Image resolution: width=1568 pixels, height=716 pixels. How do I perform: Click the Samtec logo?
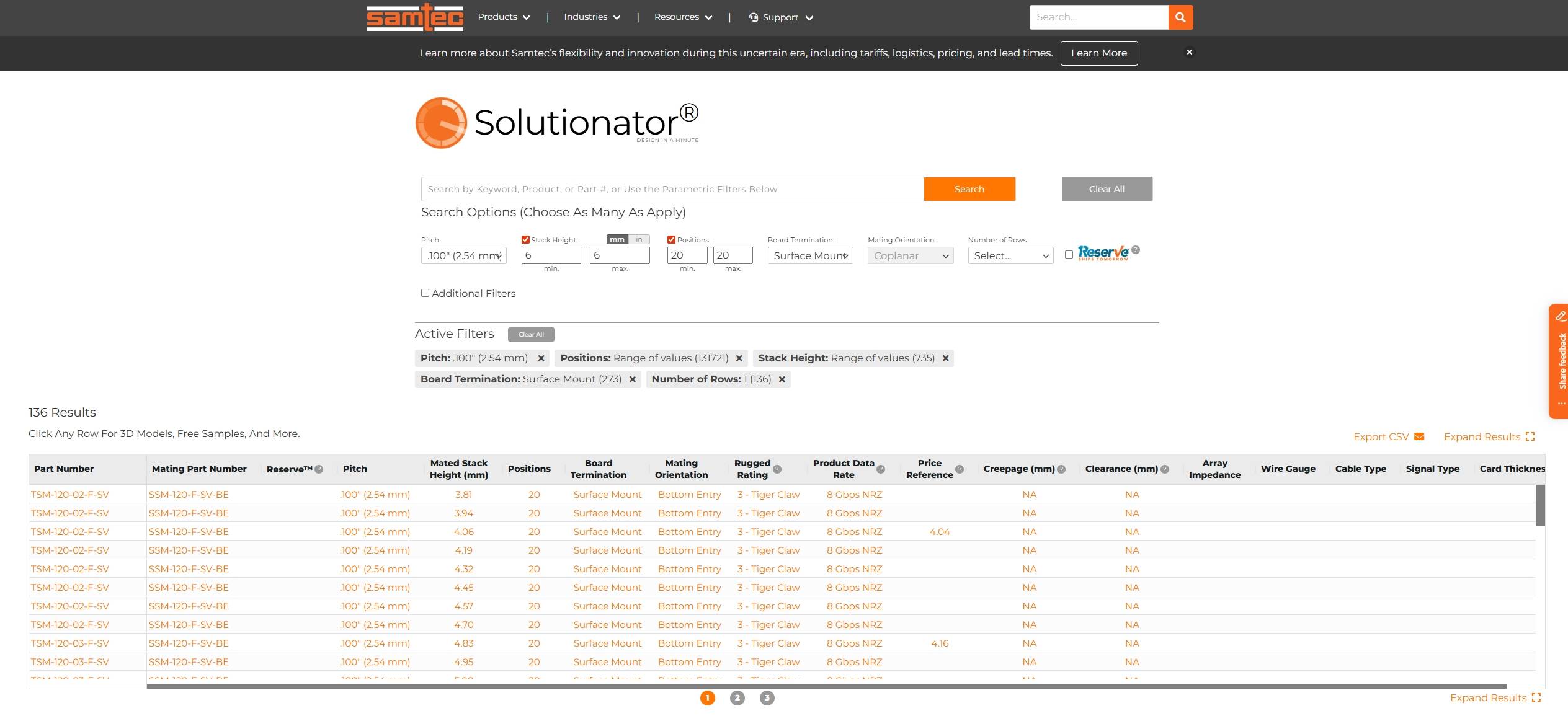pyautogui.click(x=415, y=17)
